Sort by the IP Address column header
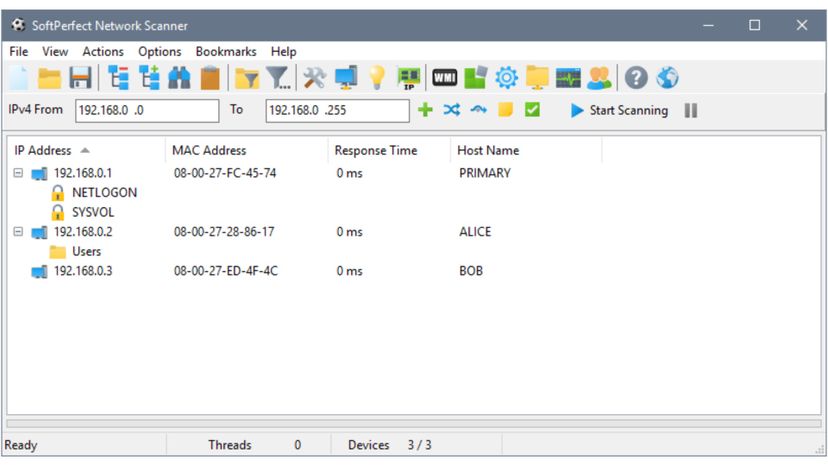 click(x=44, y=151)
